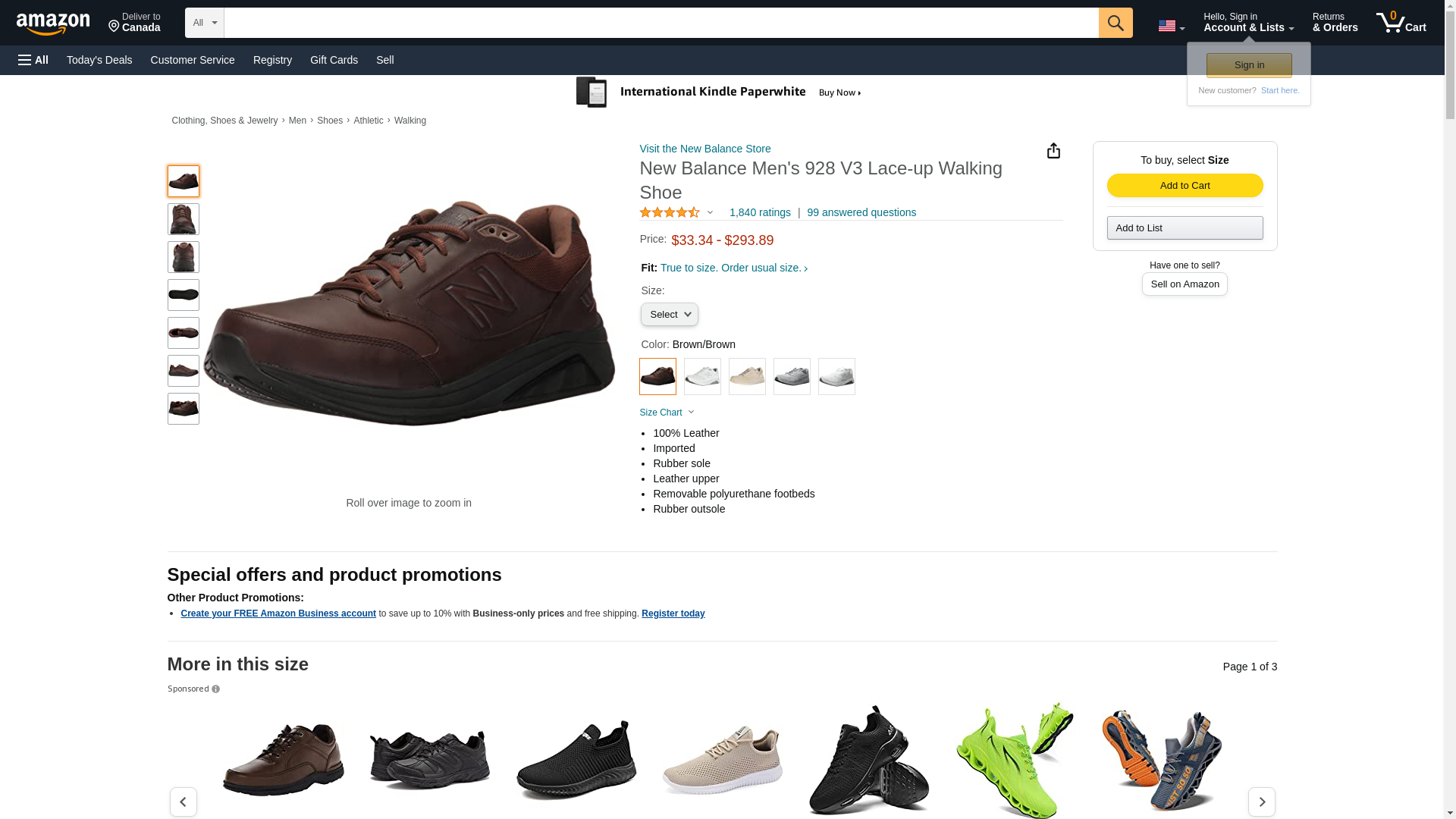Visit the New Balance Store link
Viewport: 1456px width, 819px height.
[704, 149]
